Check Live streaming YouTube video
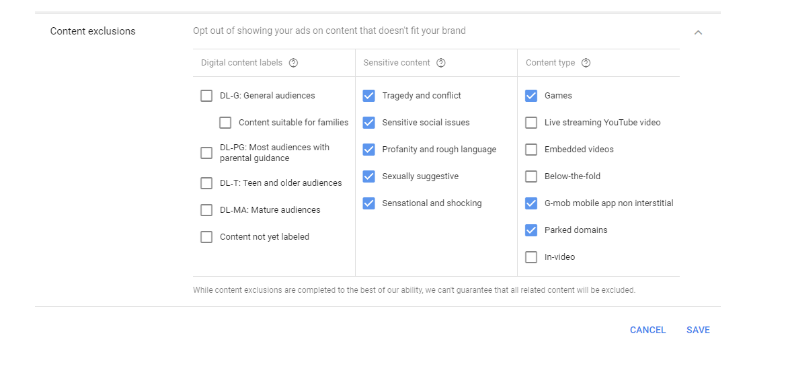 tap(531, 122)
